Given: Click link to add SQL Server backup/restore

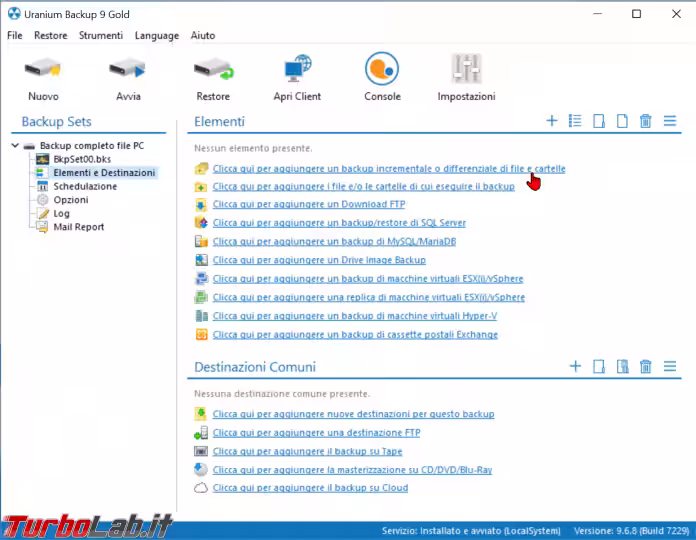Looking at the screenshot, I should tap(339, 223).
